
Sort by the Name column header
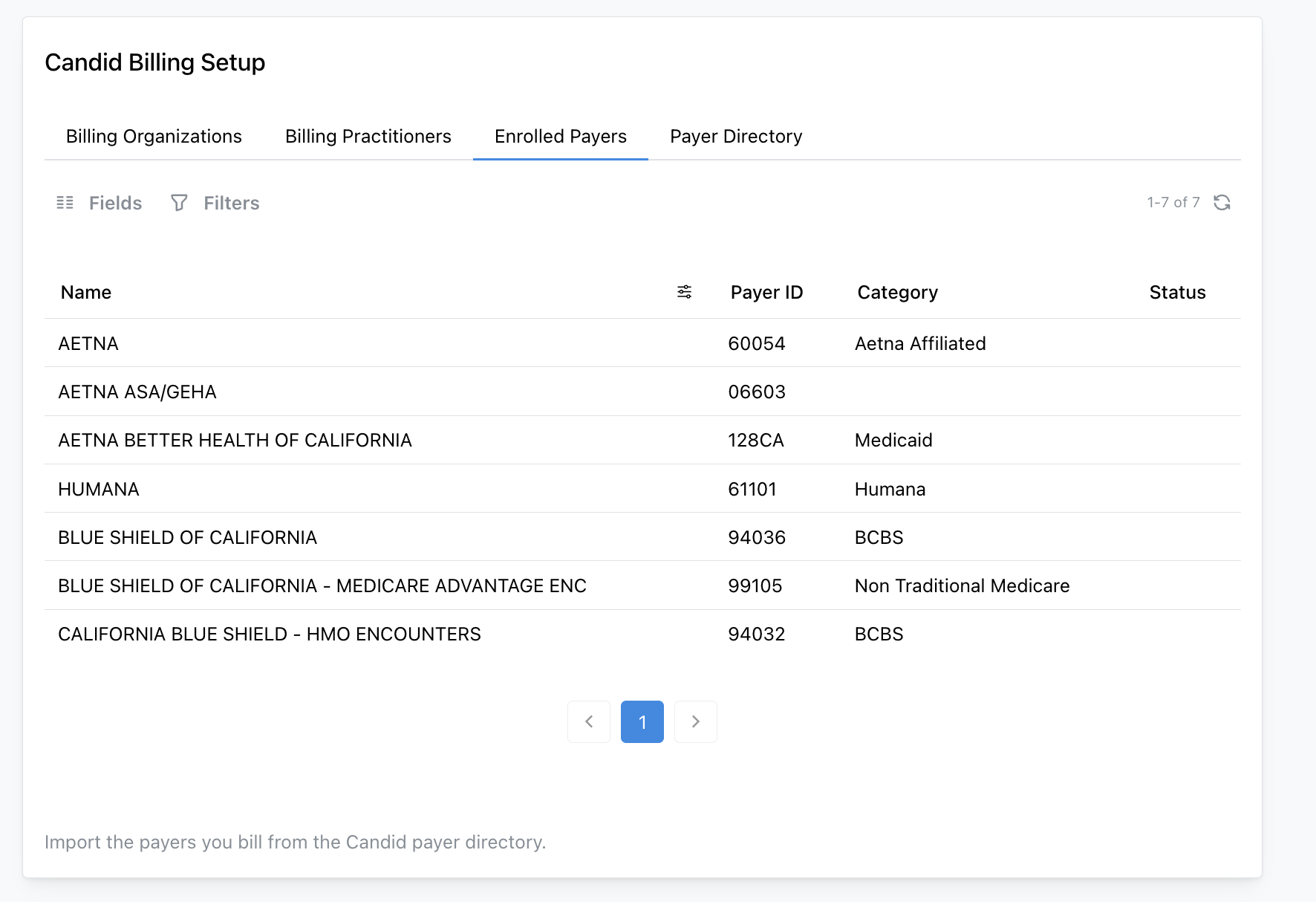[86, 292]
